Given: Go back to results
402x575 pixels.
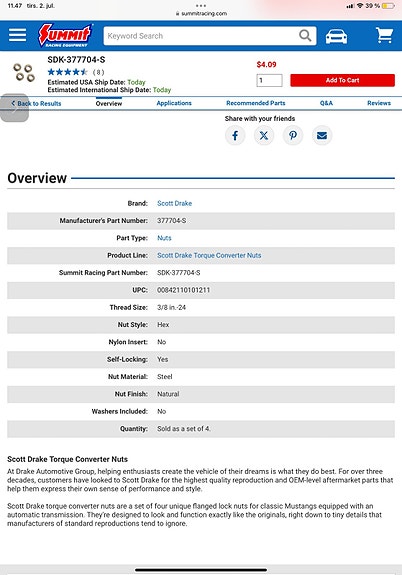Looking at the screenshot, I should pos(36,103).
